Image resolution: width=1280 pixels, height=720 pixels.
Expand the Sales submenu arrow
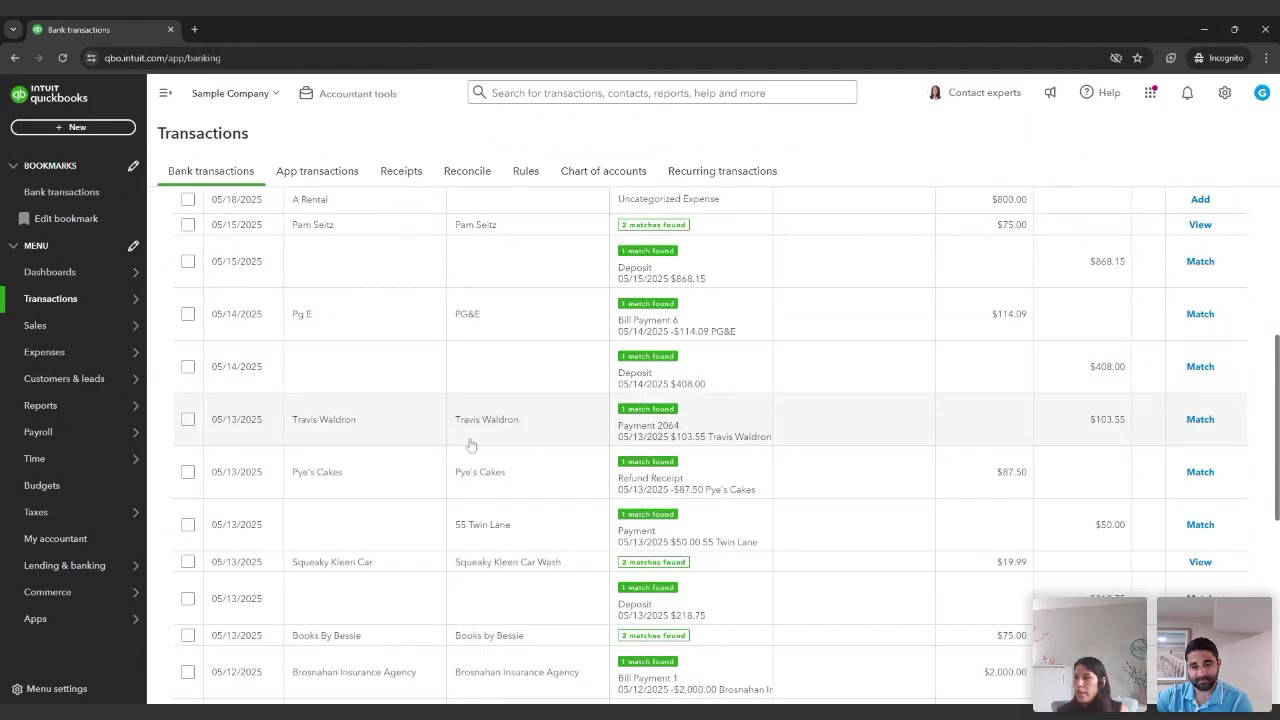point(136,326)
